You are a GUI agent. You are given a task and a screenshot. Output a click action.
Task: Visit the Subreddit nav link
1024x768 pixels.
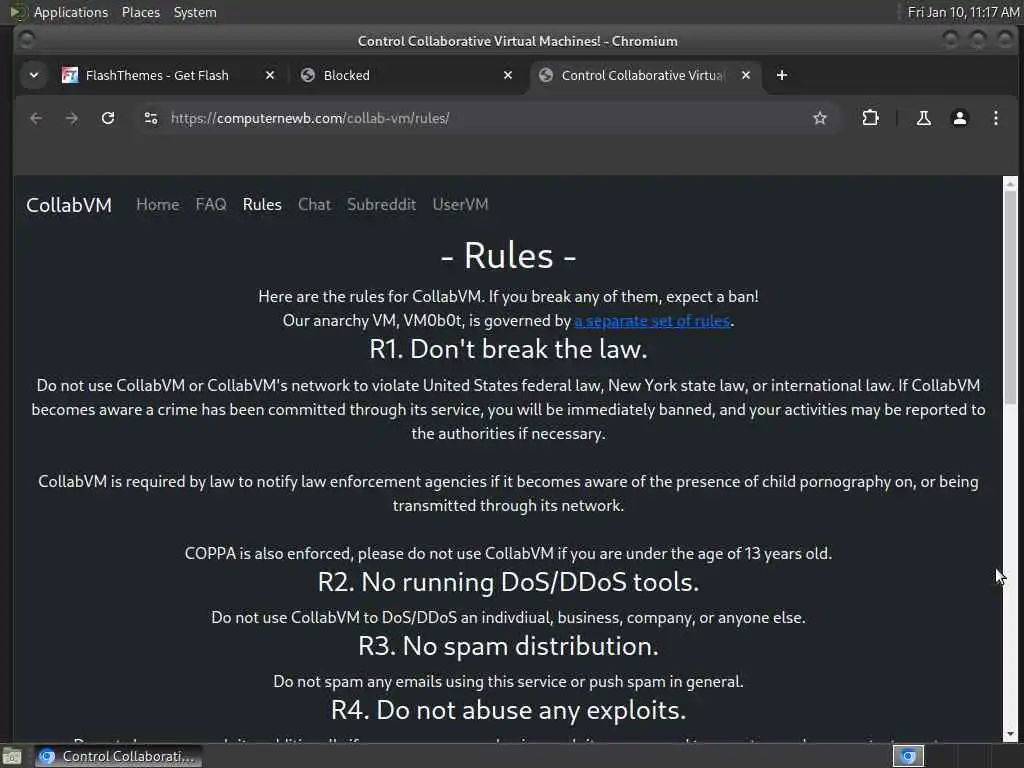coord(381,204)
